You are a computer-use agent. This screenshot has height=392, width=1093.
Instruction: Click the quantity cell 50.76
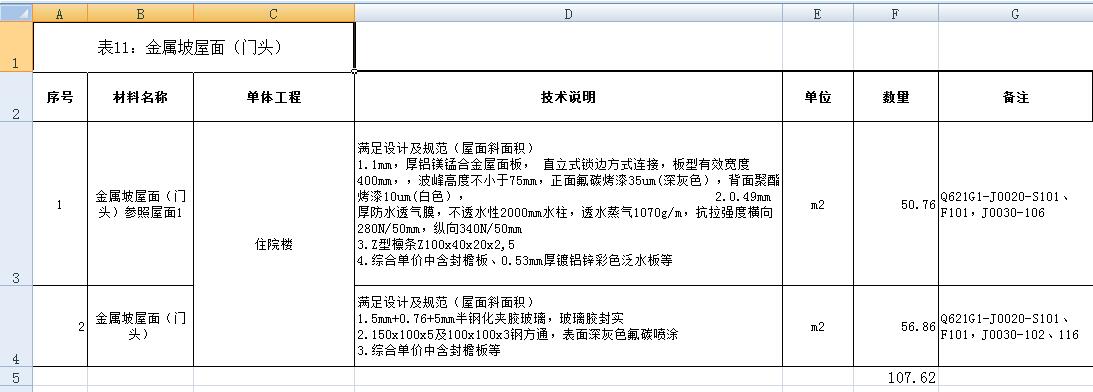(896, 204)
